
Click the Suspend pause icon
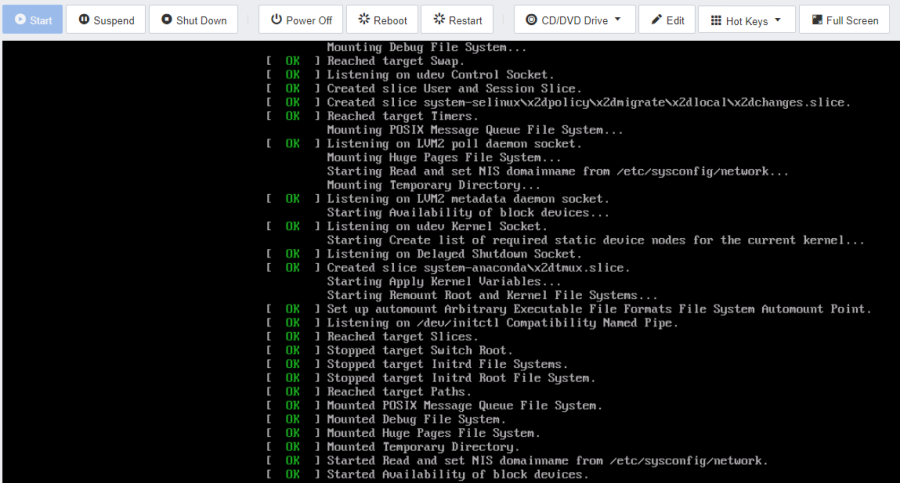tap(84, 20)
